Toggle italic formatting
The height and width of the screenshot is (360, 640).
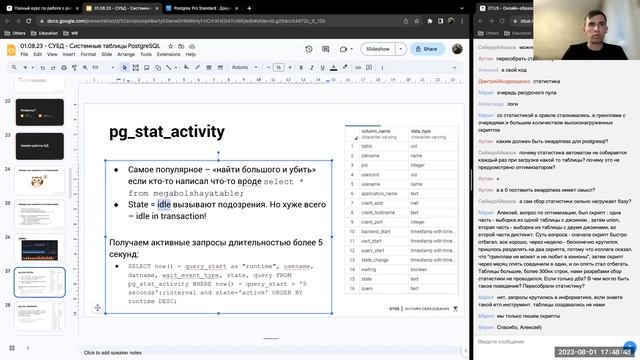(311, 67)
